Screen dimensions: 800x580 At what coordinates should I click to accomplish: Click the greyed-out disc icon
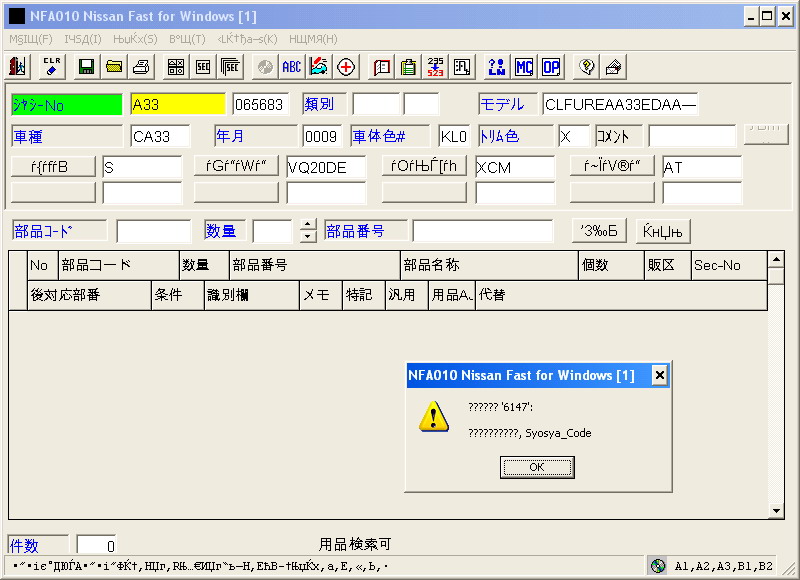pos(265,67)
